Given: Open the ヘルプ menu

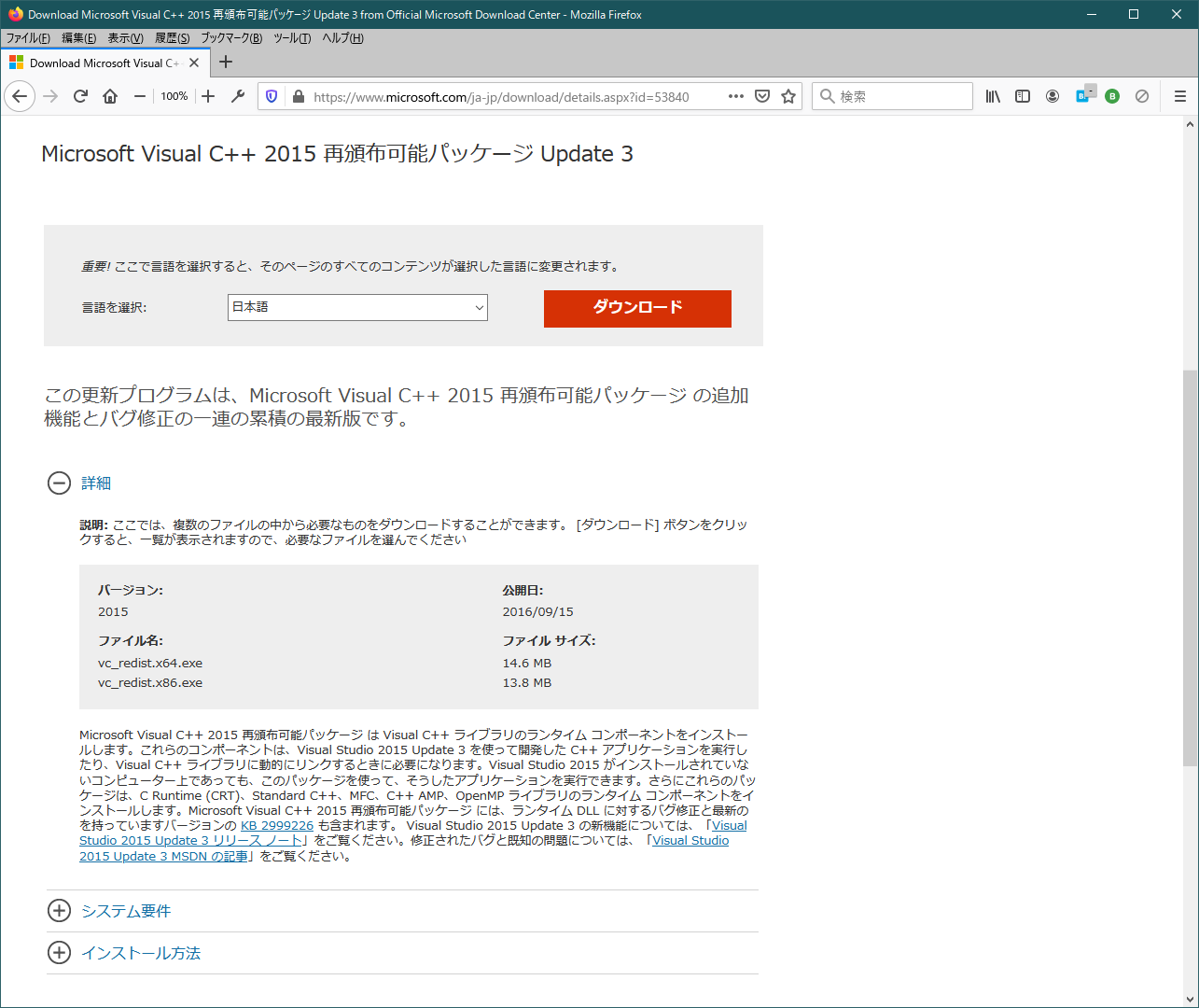Looking at the screenshot, I should click(x=342, y=38).
